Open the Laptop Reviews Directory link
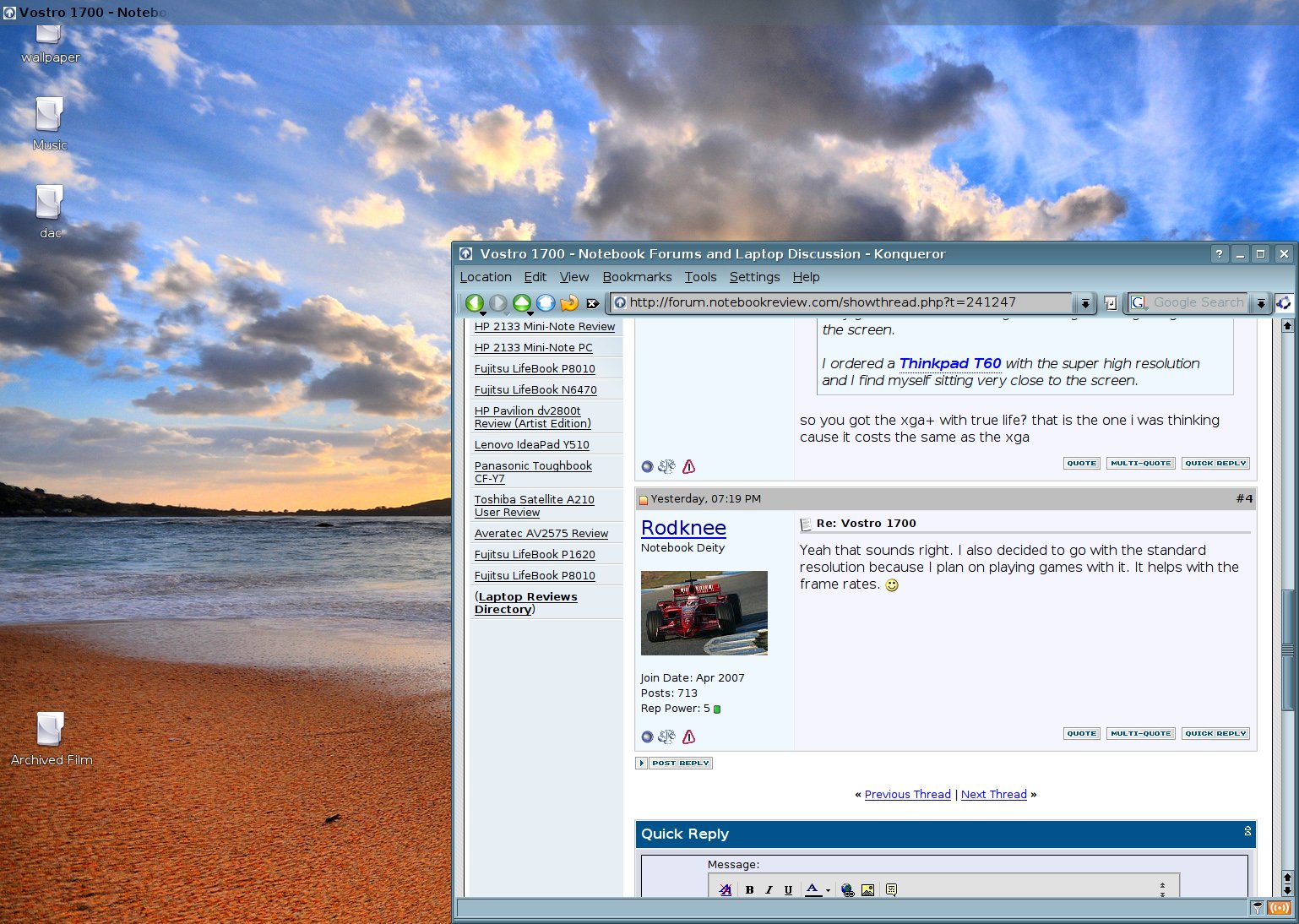This screenshot has height=924, width=1299. click(x=526, y=603)
